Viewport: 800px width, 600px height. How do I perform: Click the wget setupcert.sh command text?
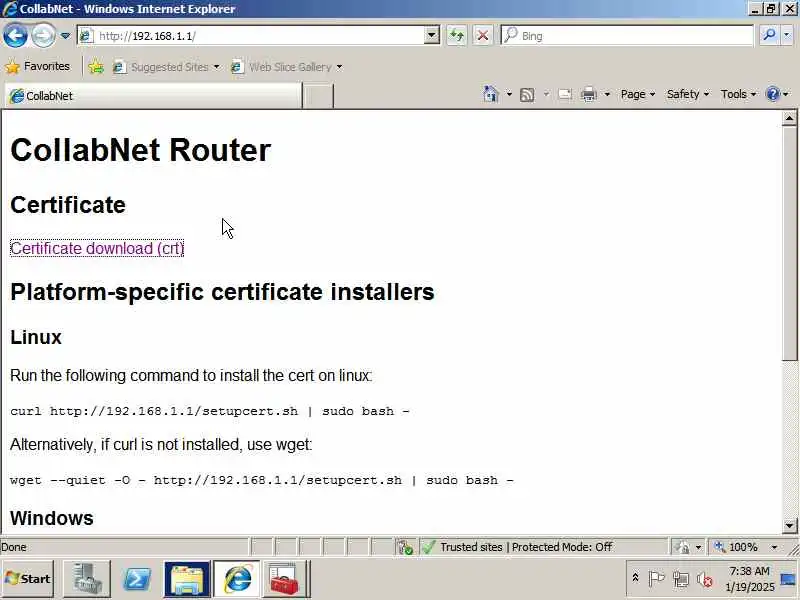pyautogui.click(x=262, y=480)
